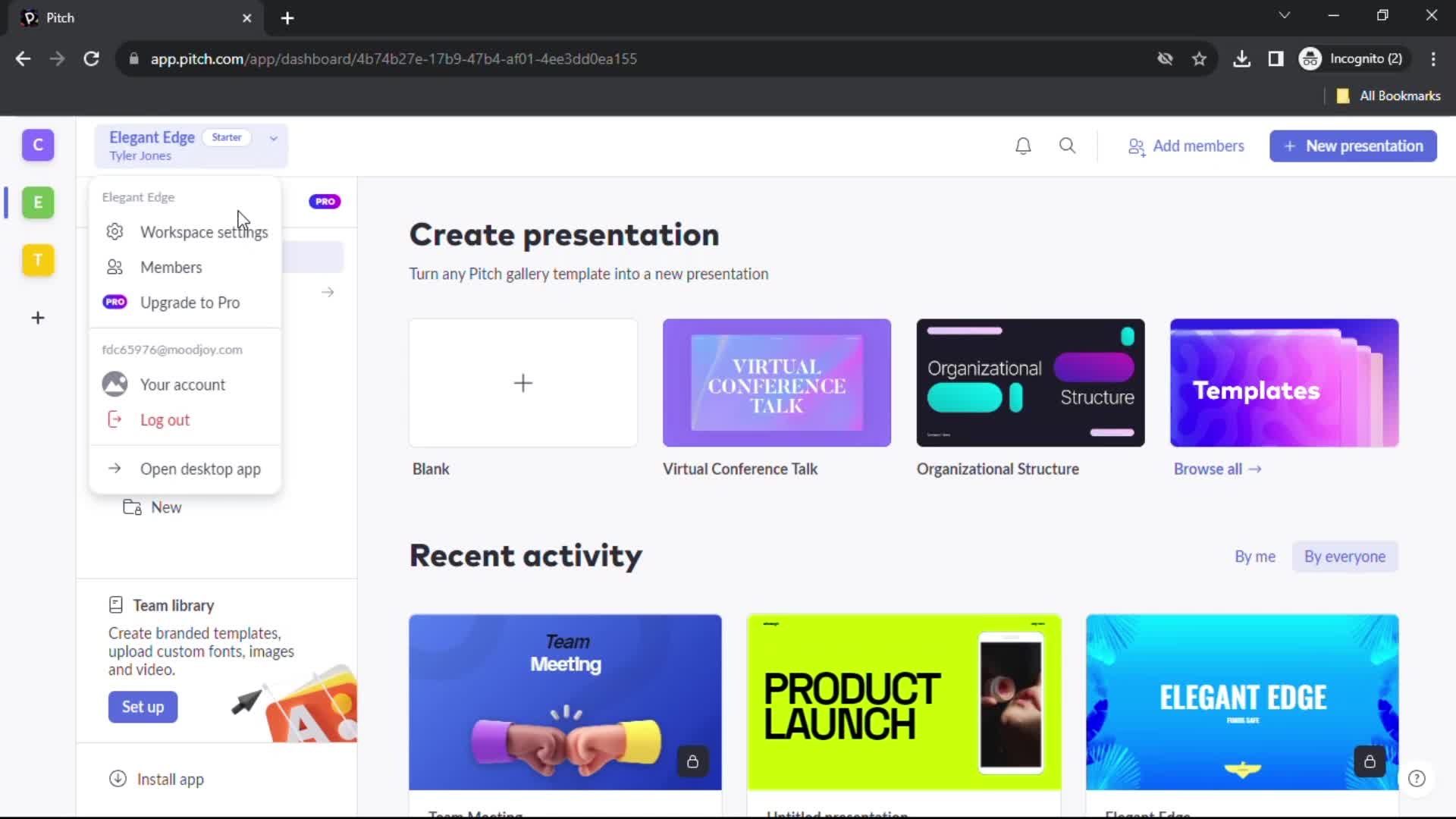Click lock icon on Team Meeting card

692,761
